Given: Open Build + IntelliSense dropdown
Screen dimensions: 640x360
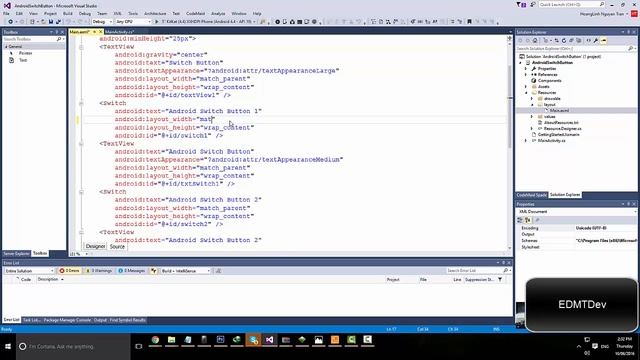Looking at the screenshot, I should (x=186, y=271).
